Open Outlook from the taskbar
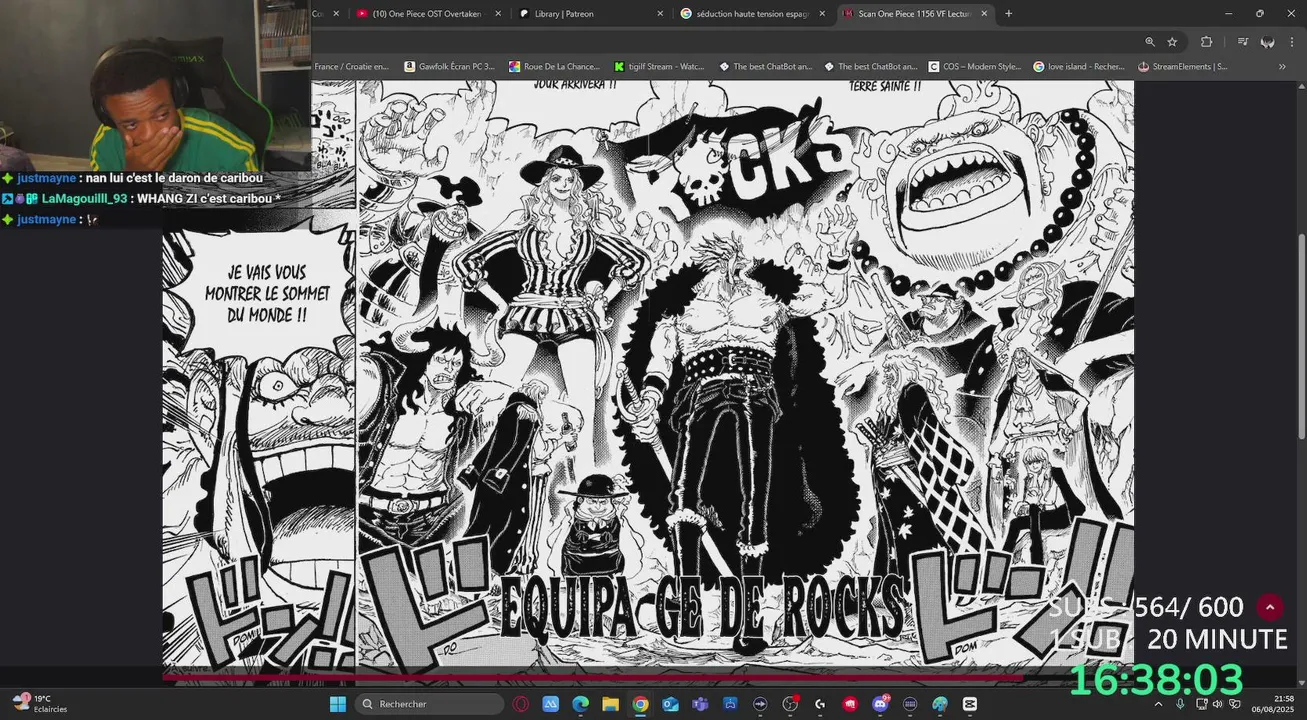This screenshot has height=720, width=1307. coord(670,704)
